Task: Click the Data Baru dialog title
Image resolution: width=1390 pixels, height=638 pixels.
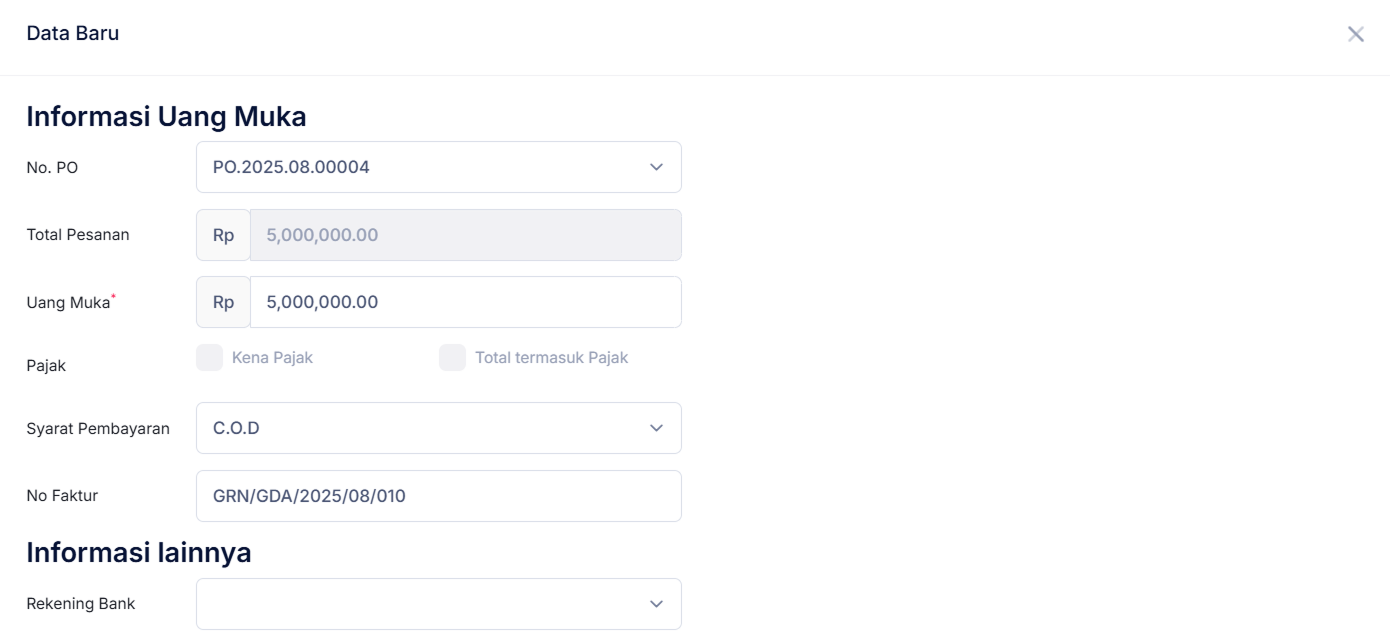Action: (x=73, y=33)
